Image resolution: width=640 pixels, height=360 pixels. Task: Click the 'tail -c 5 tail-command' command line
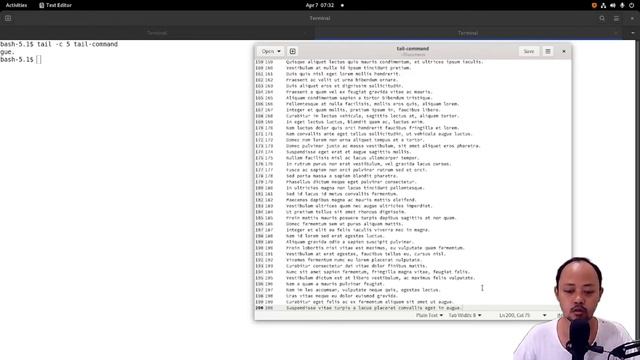[x=77, y=44]
